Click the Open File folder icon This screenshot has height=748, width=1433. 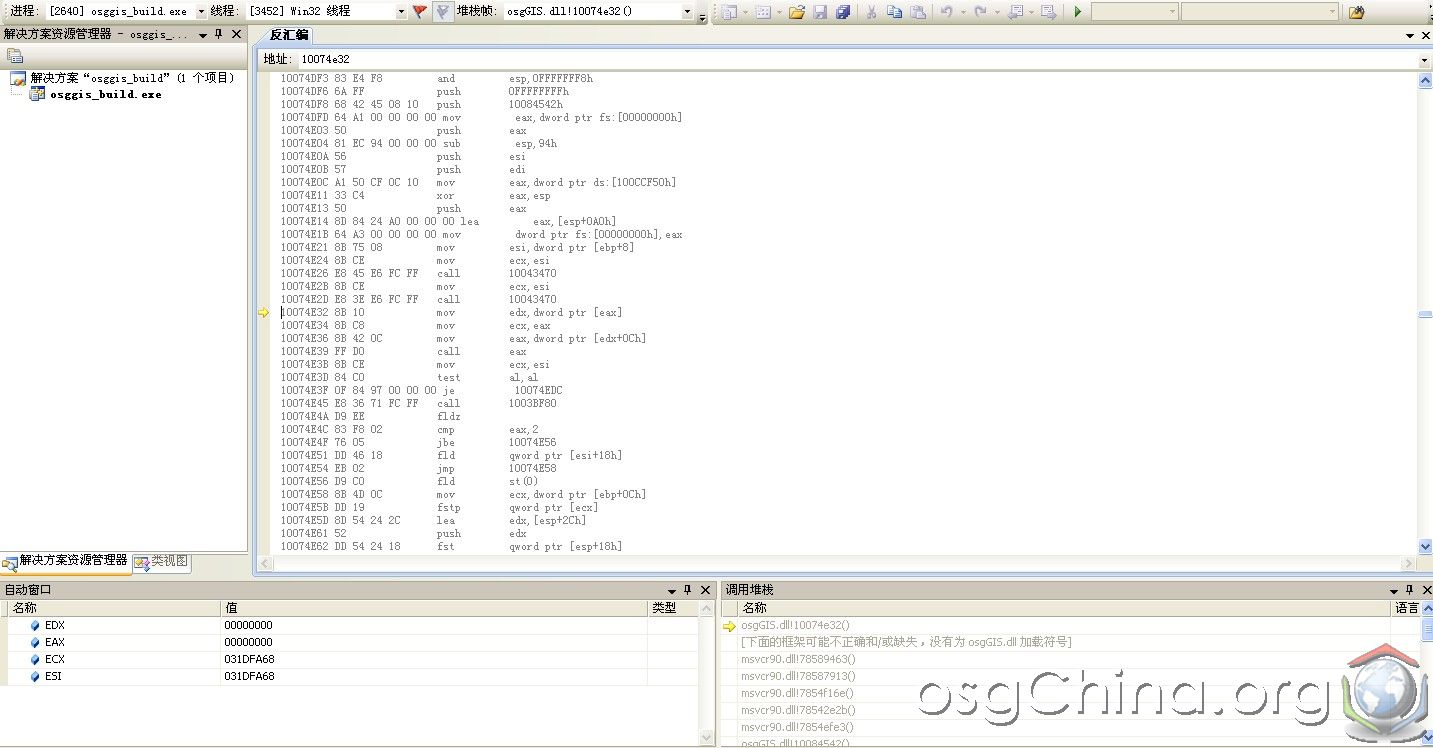tap(796, 12)
